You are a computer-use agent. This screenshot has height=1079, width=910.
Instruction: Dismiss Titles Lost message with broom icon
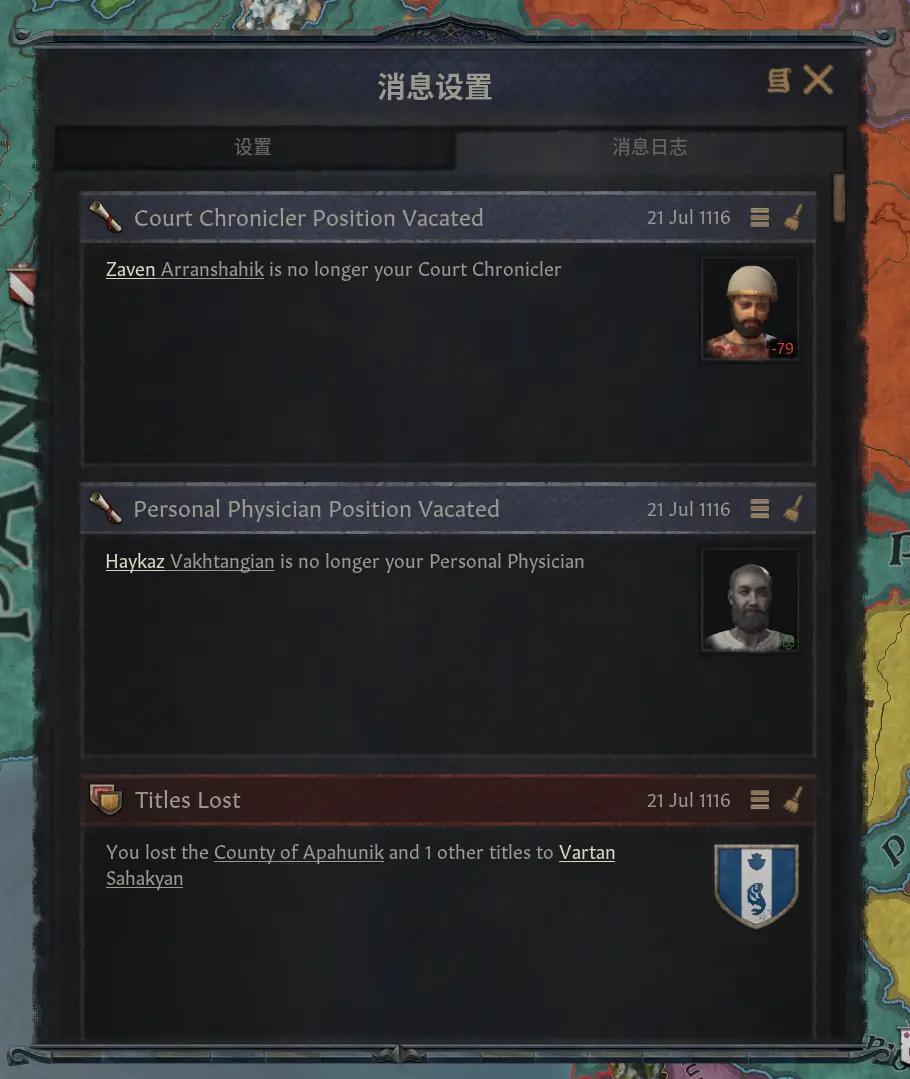point(793,800)
